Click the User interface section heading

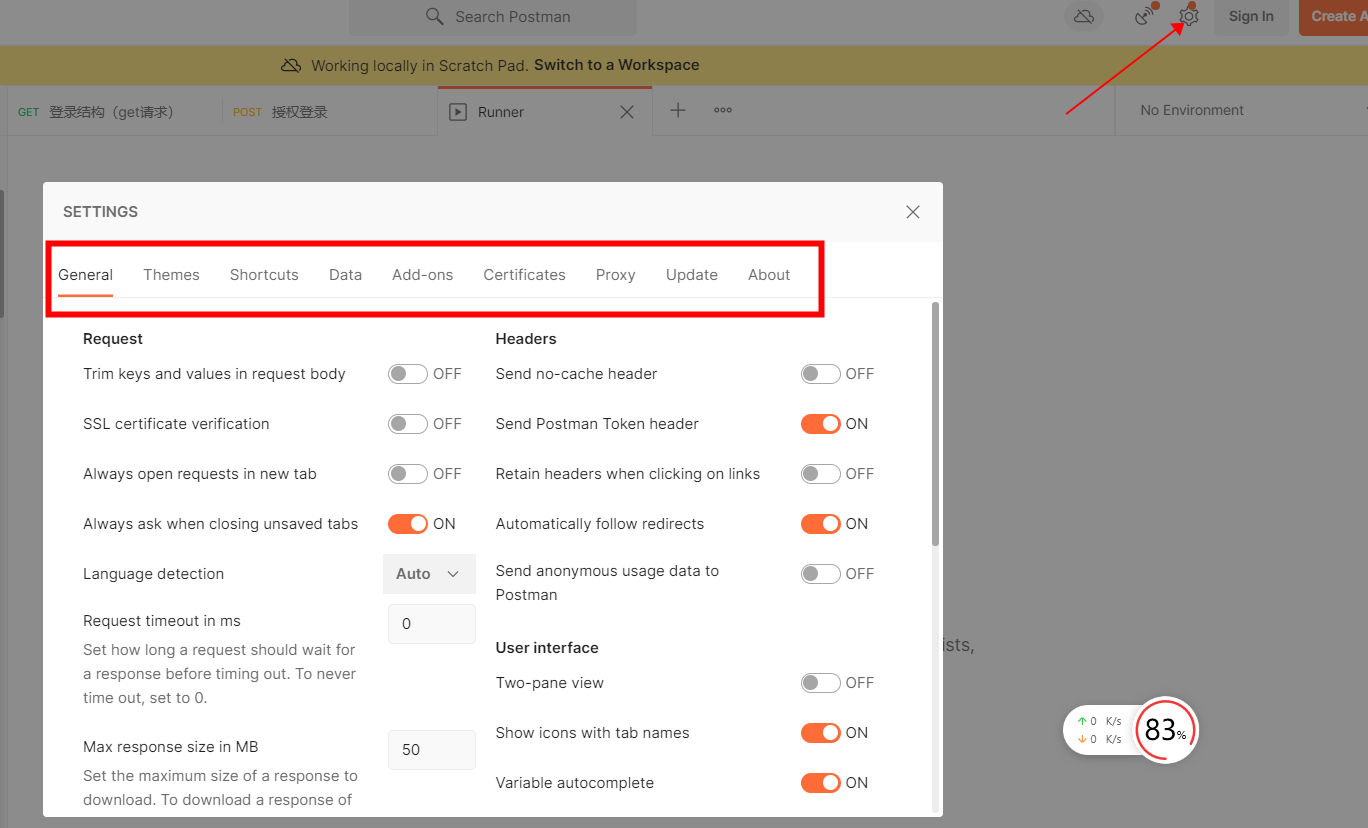(547, 648)
